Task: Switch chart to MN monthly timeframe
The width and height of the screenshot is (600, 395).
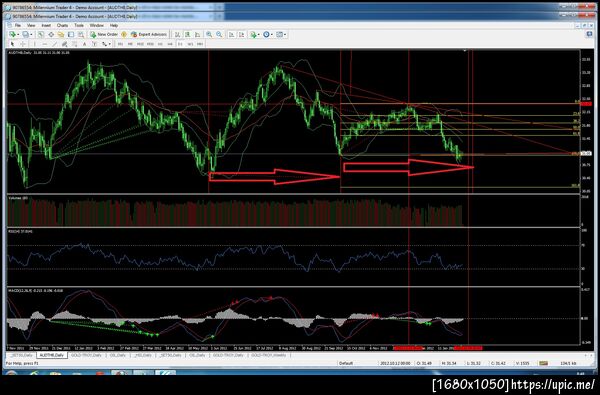Action: 200,44
